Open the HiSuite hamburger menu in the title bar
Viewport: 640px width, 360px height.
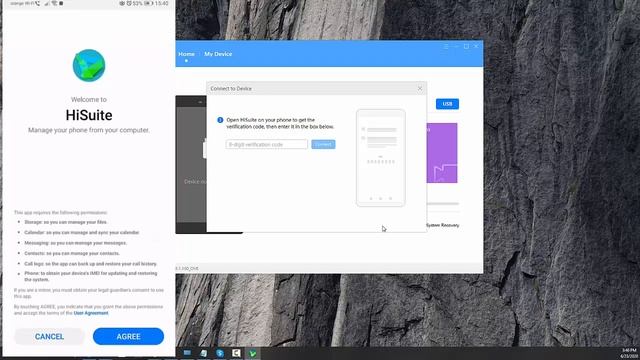tap(446, 47)
